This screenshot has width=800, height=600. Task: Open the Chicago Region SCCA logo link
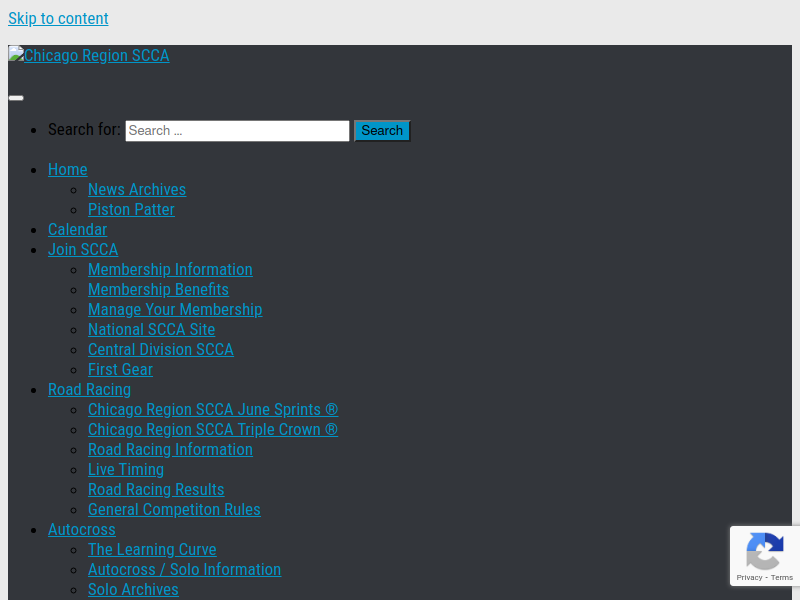point(89,55)
